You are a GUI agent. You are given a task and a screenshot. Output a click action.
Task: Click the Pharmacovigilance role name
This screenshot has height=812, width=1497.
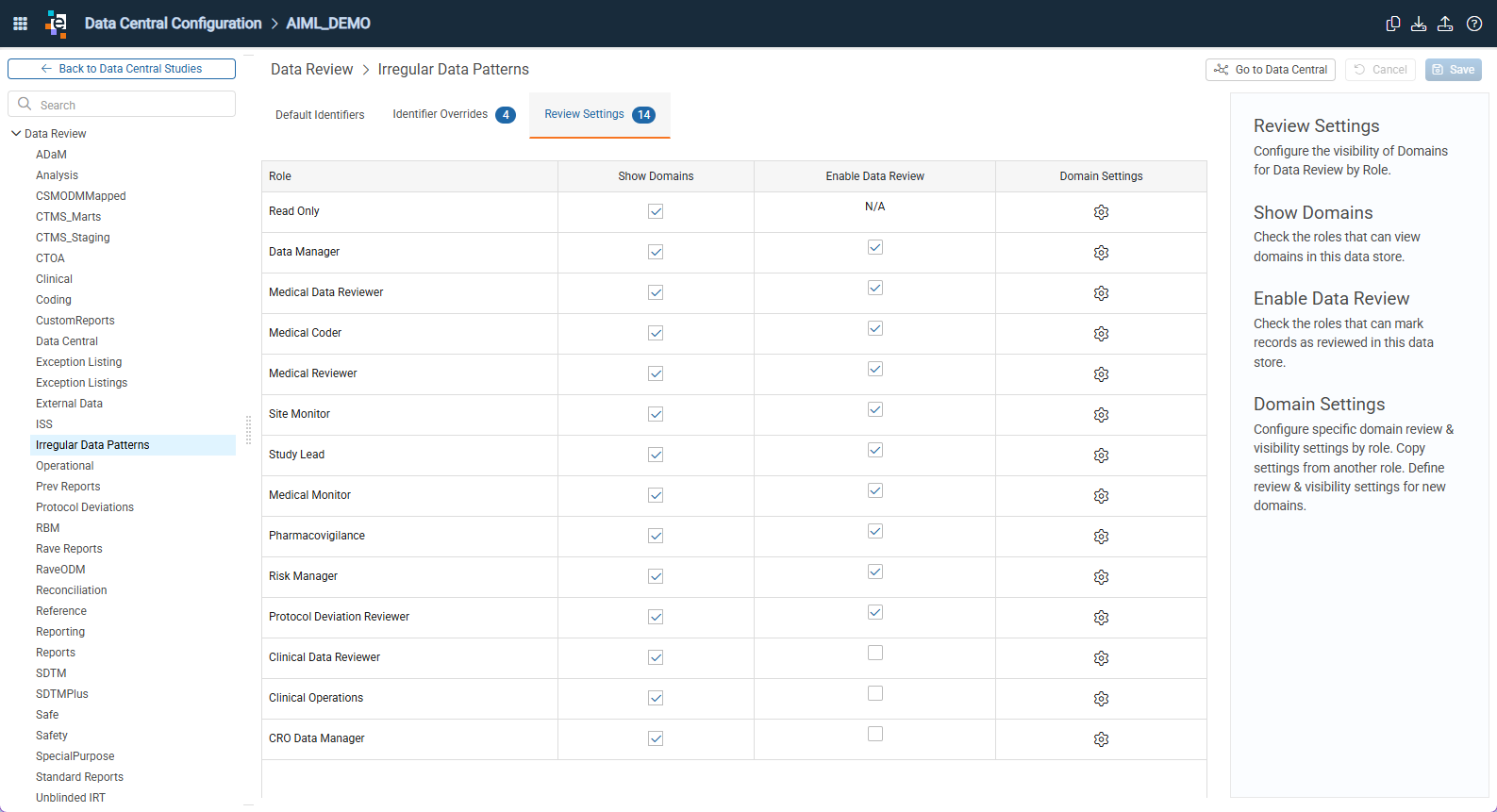click(317, 536)
